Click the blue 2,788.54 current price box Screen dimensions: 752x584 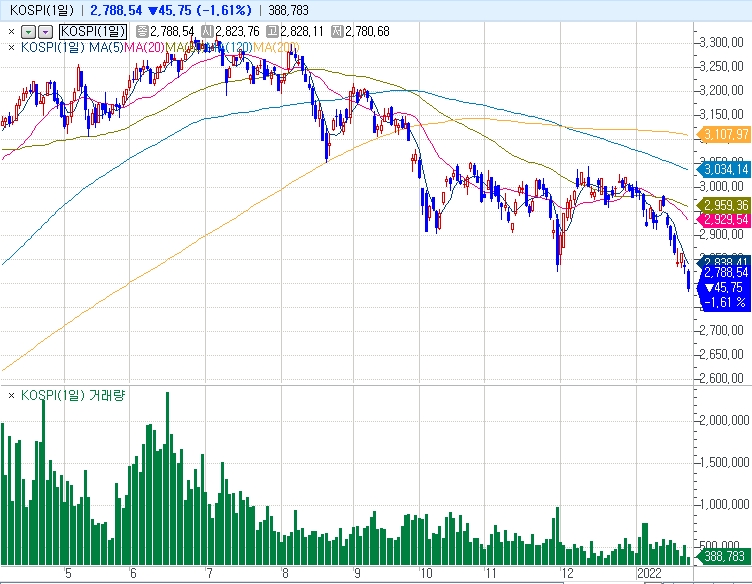[725, 287]
